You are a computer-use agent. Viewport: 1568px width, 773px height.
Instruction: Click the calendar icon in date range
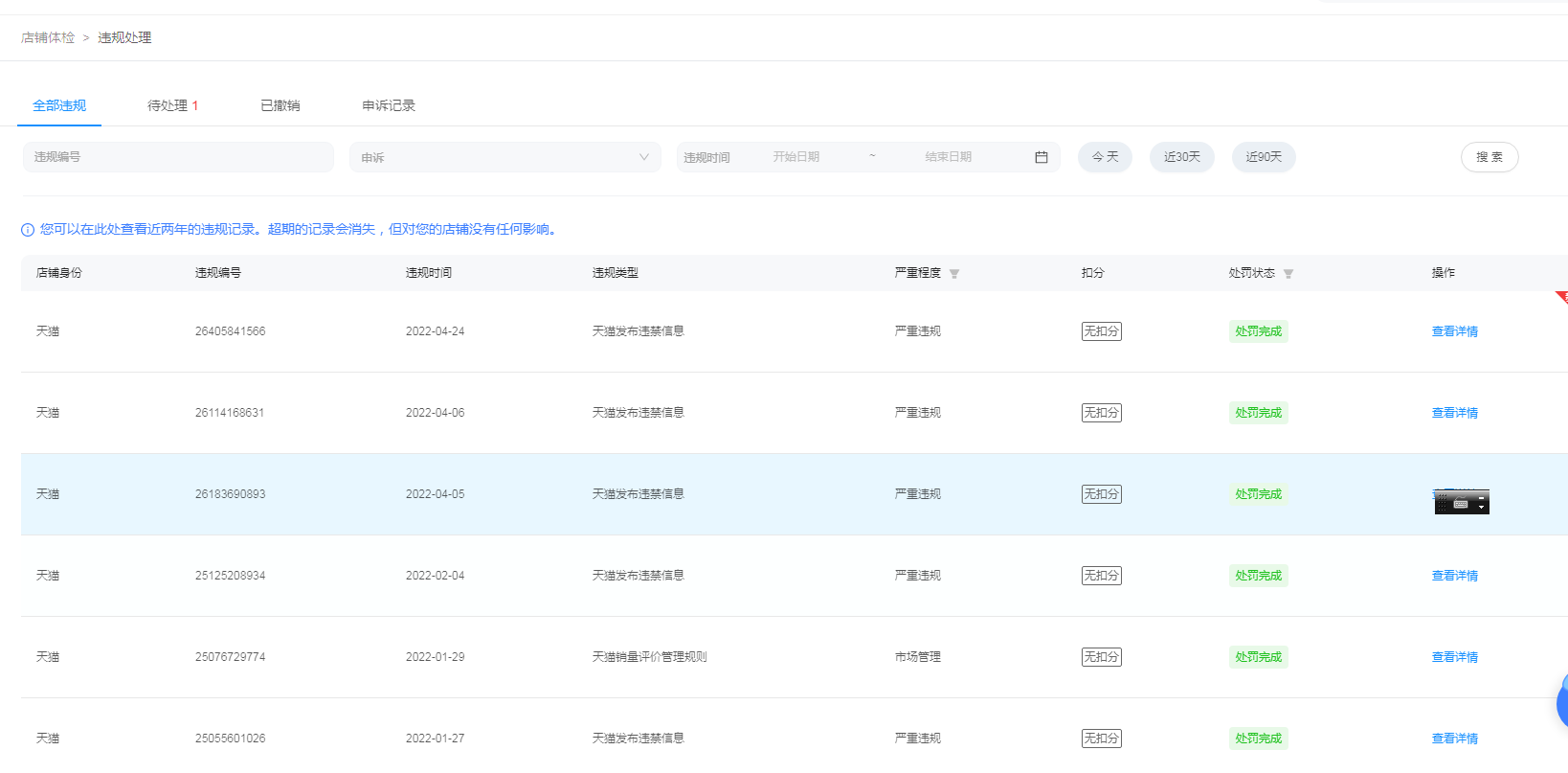click(1041, 157)
